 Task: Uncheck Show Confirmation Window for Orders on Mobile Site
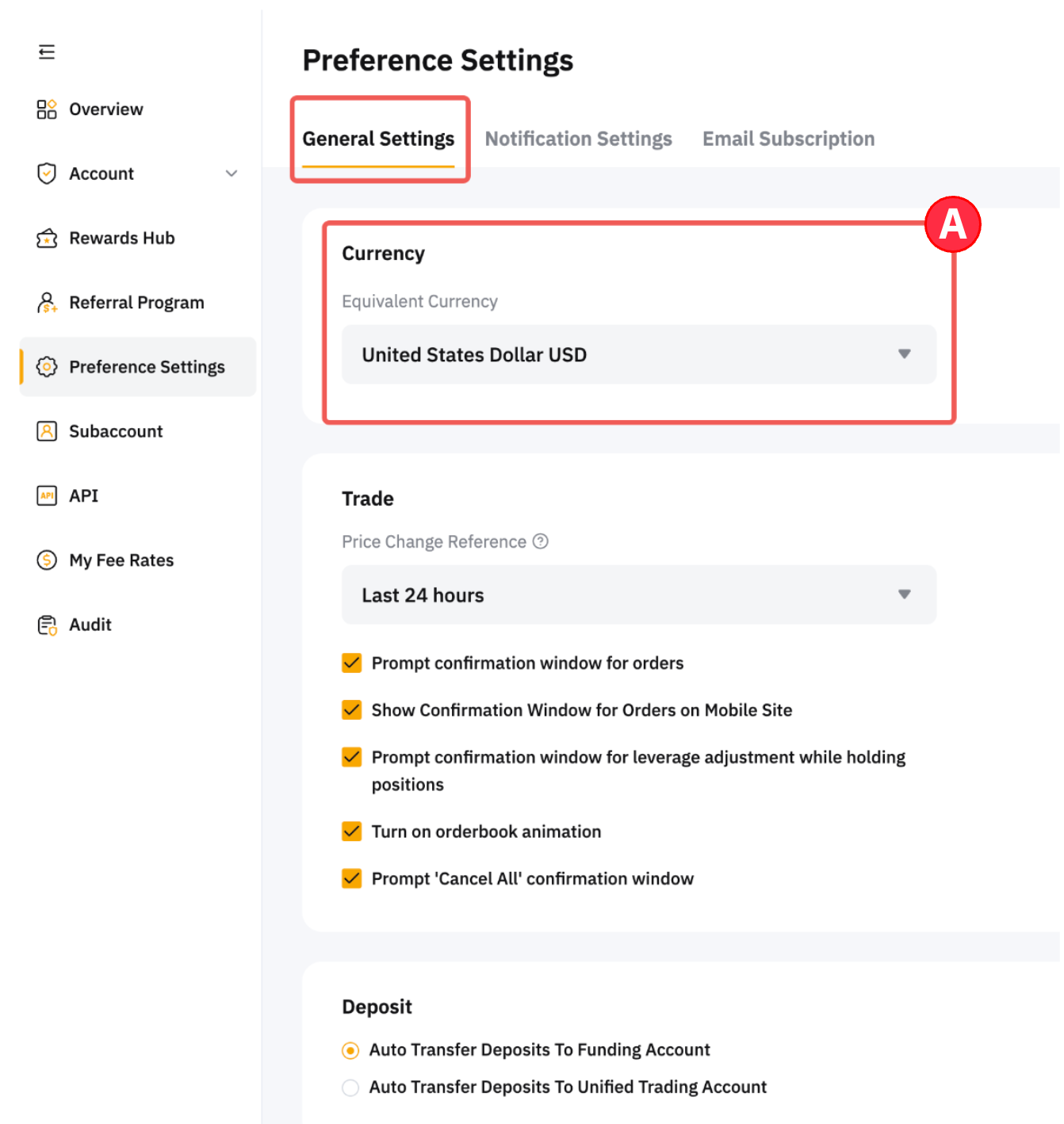tap(352, 710)
